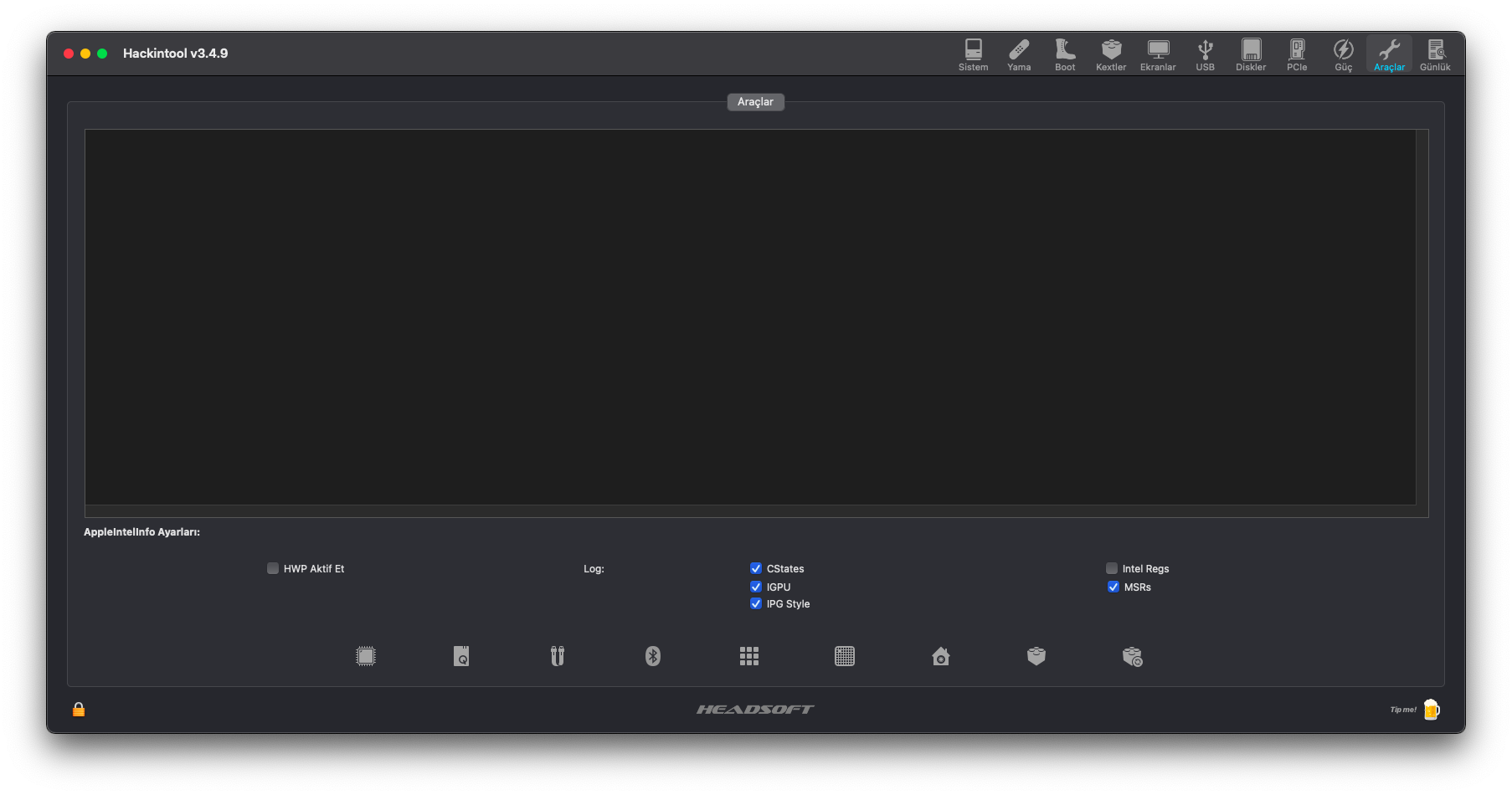Screen dimensions: 1512x795
Task: Go to the USB section
Action: click(x=1205, y=54)
